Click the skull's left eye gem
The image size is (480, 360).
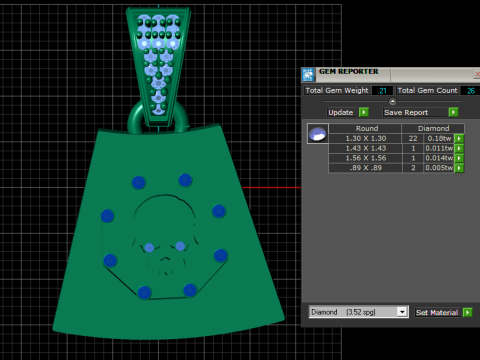149,248
